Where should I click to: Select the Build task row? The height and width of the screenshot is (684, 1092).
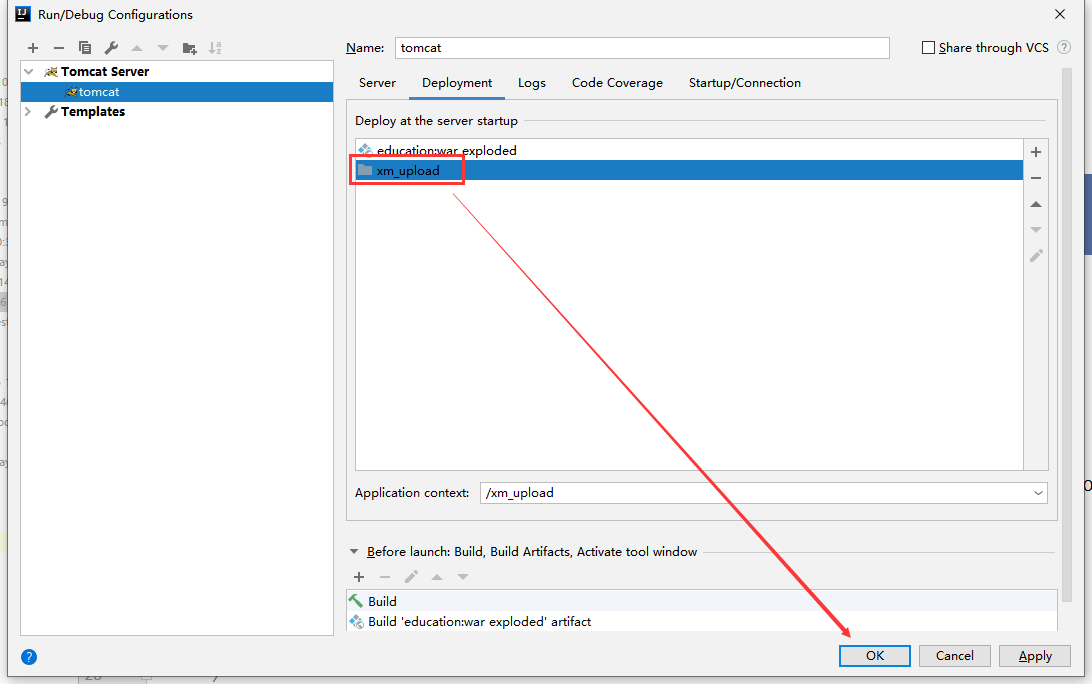click(701, 601)
